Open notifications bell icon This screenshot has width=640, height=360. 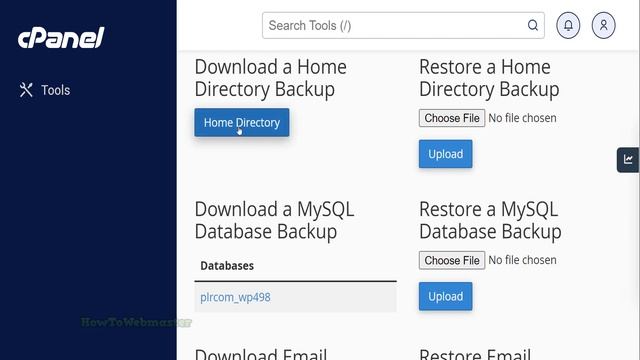tap(568, 25)
